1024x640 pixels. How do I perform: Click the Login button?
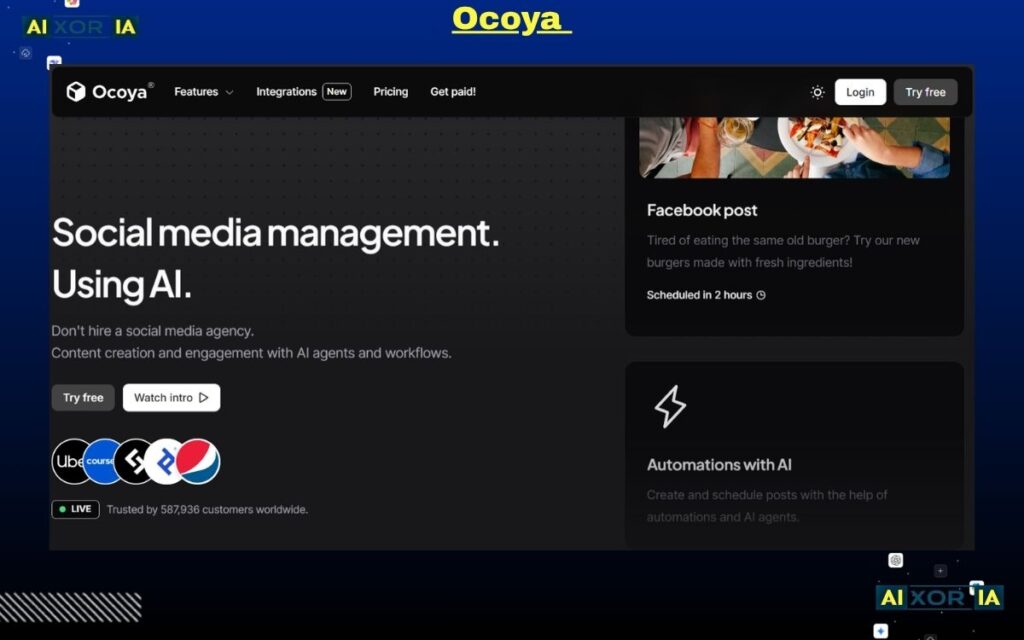click(860, 91)
